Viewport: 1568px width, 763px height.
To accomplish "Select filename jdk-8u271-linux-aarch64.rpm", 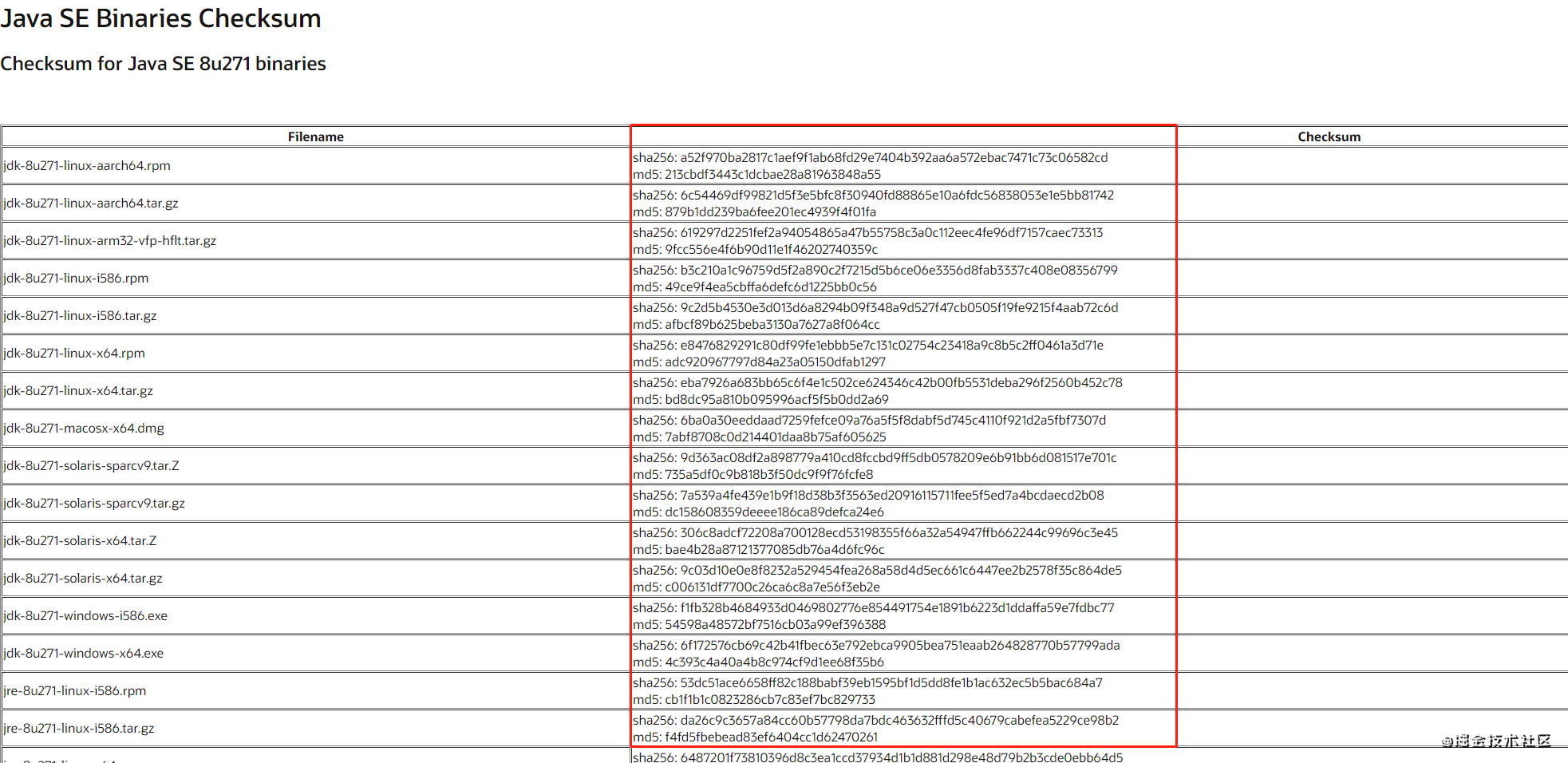I will point(87,166).
